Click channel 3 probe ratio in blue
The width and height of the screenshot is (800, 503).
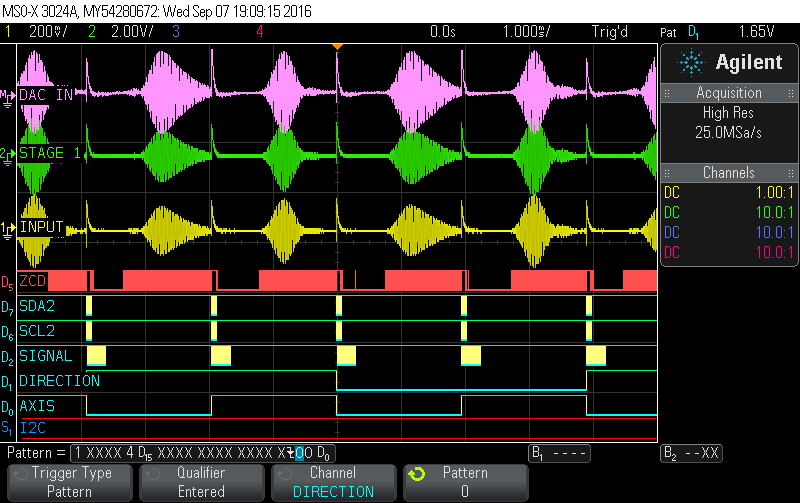[774, 232]
